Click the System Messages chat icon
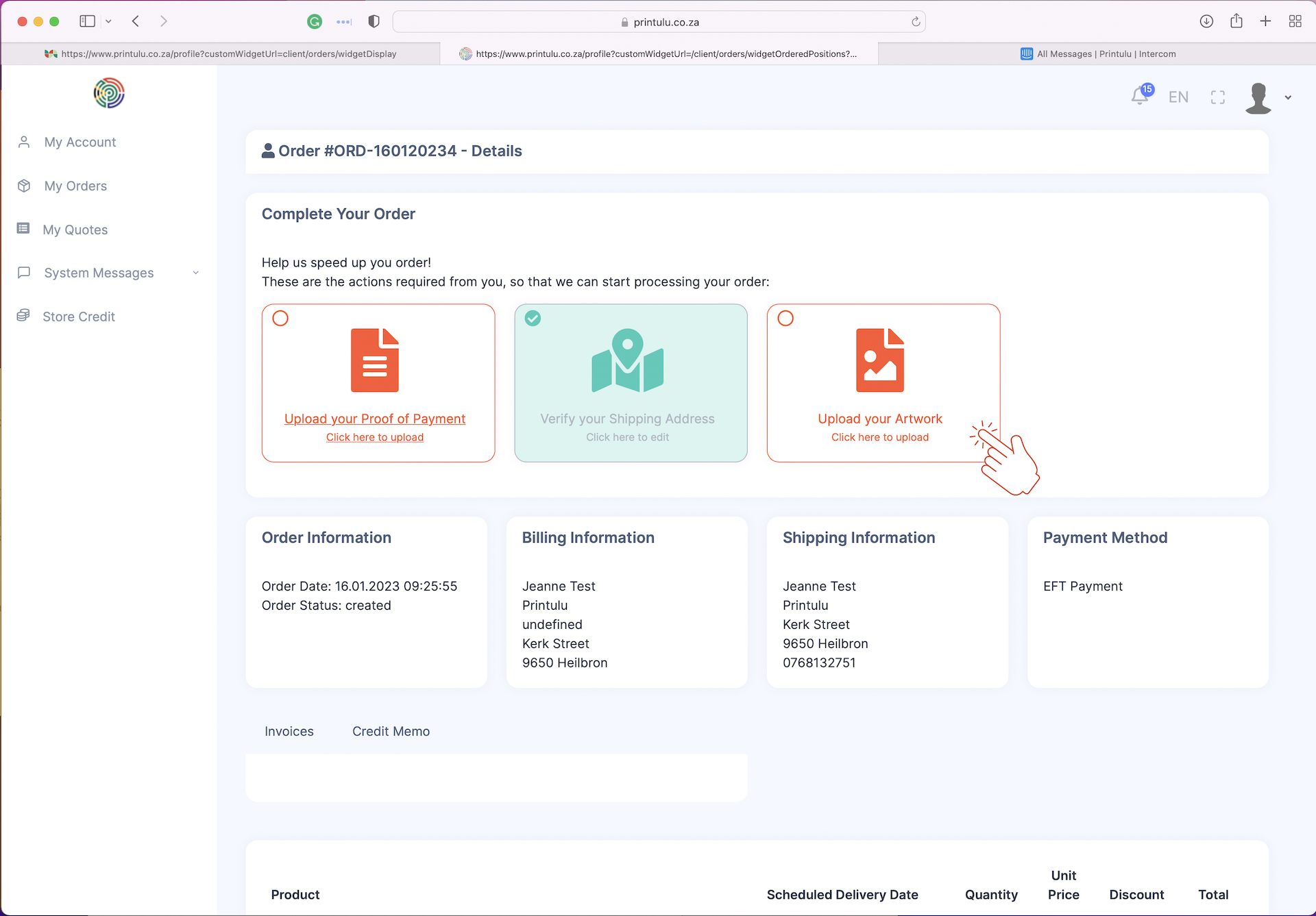Viewport: 1316px width, 916px height. (24, 272)
